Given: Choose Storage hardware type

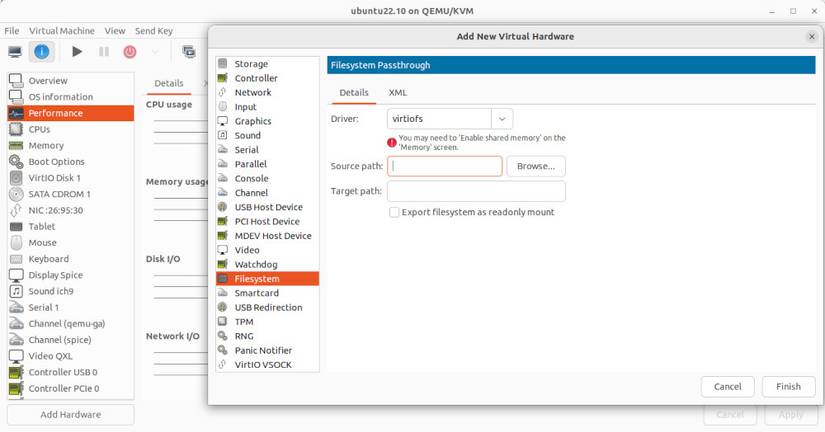Looking at the screenshot, I should [267, 64].
